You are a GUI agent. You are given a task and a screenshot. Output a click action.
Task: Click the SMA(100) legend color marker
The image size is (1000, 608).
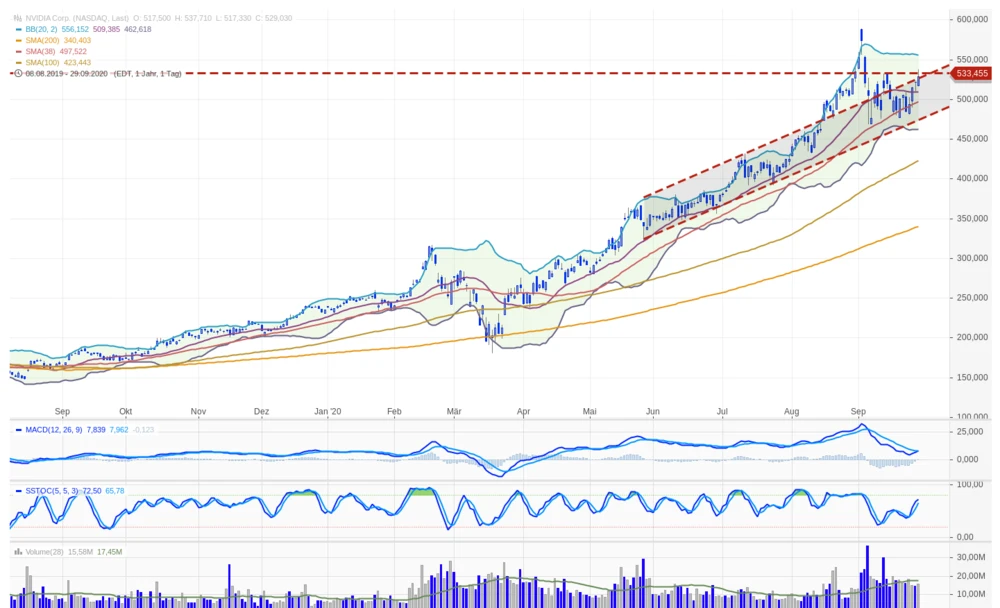pyautogui.click(x=17, y=62)
